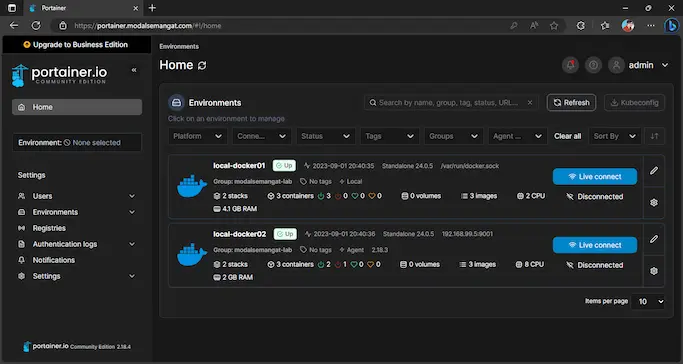Open the notifications bell icon
This screenshot has width=683, height=364.
pyautogui.click(x=571, y=65)
